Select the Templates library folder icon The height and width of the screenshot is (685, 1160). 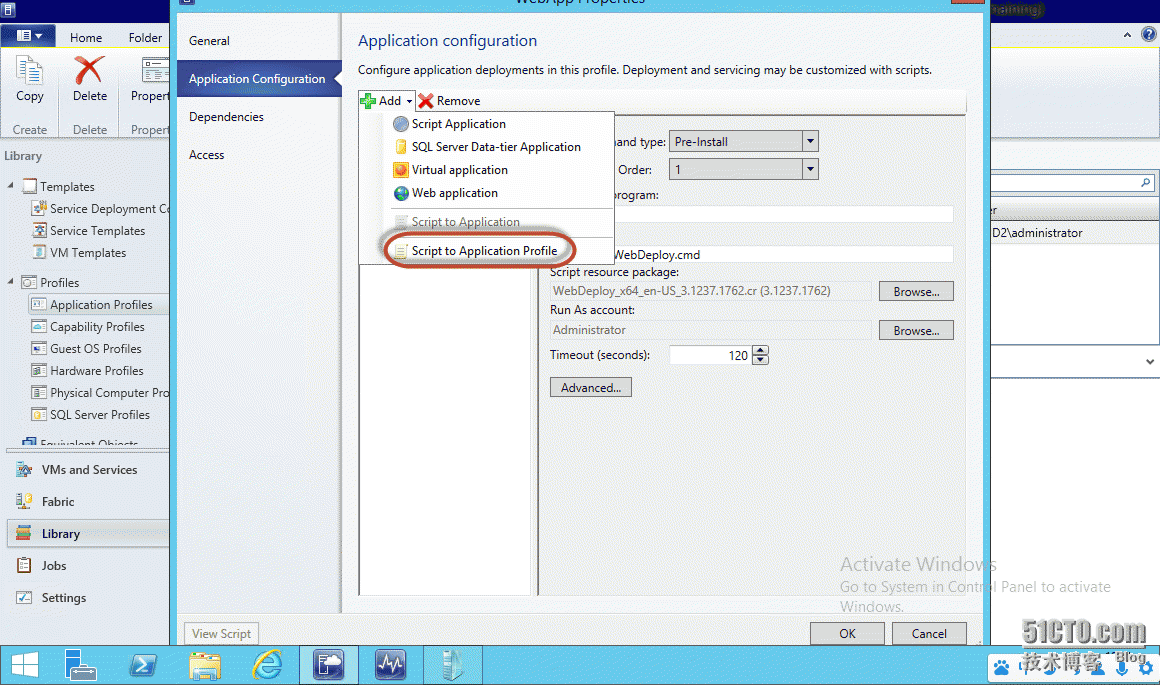tap(30, 186)
